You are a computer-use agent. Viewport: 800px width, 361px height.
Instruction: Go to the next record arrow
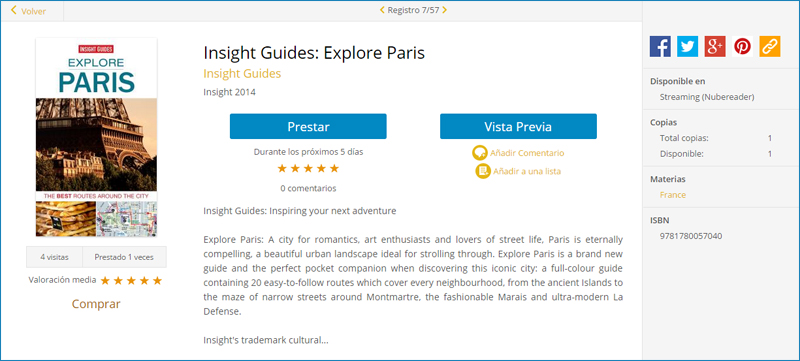[444, 10]
